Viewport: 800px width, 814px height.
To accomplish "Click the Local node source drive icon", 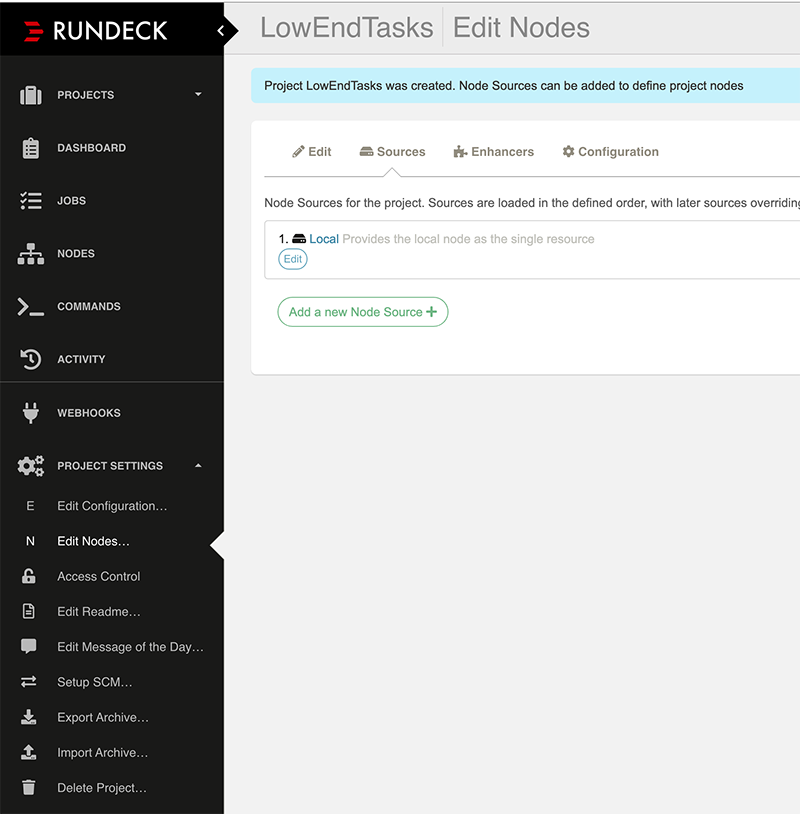I will 299,239.
